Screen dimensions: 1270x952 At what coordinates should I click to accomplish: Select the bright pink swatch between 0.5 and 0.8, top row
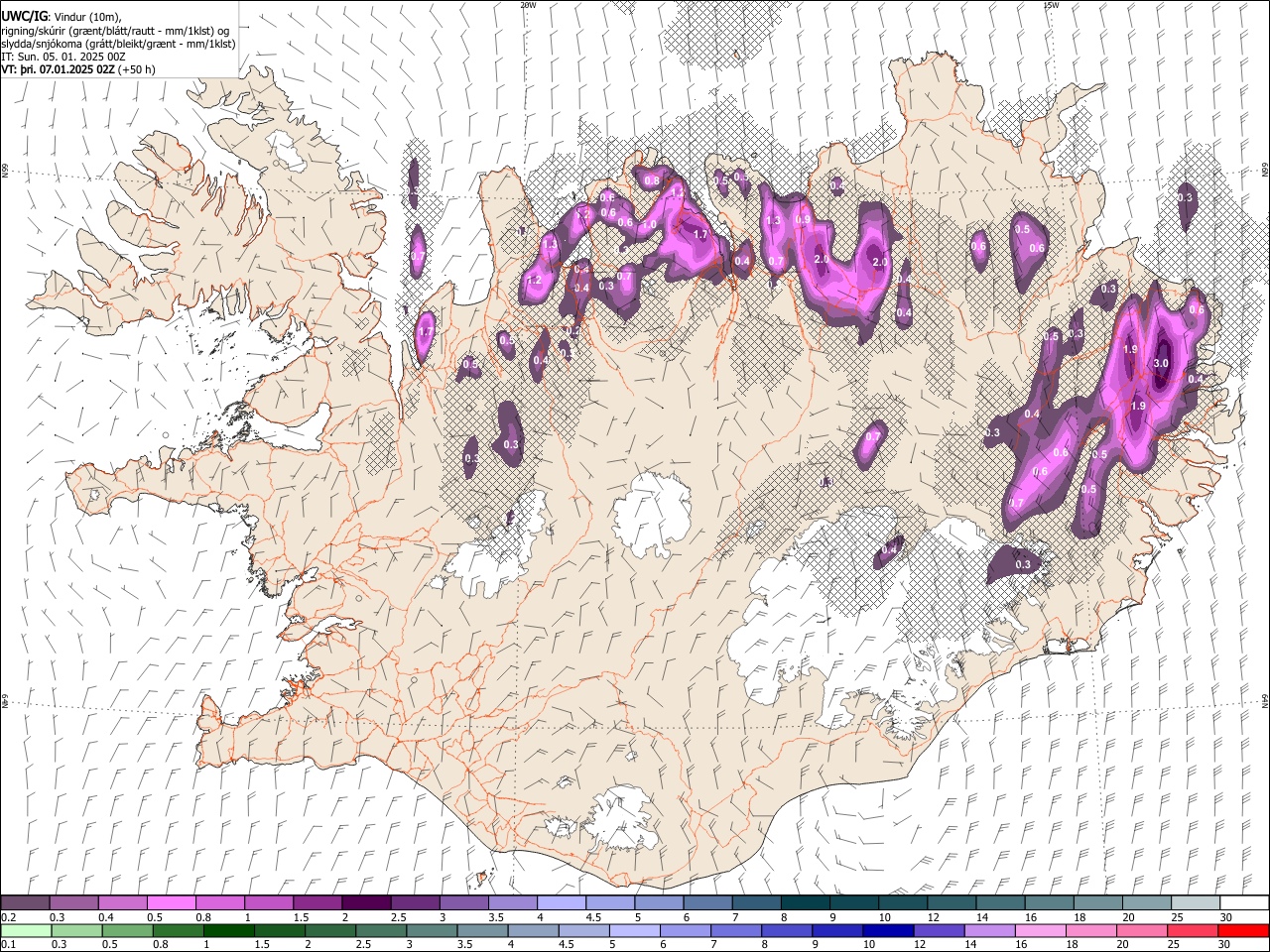(171, 902)
